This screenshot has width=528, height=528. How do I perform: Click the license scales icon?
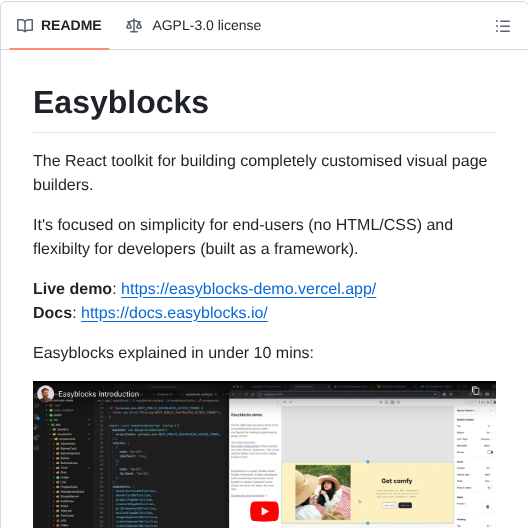[134, 26]
